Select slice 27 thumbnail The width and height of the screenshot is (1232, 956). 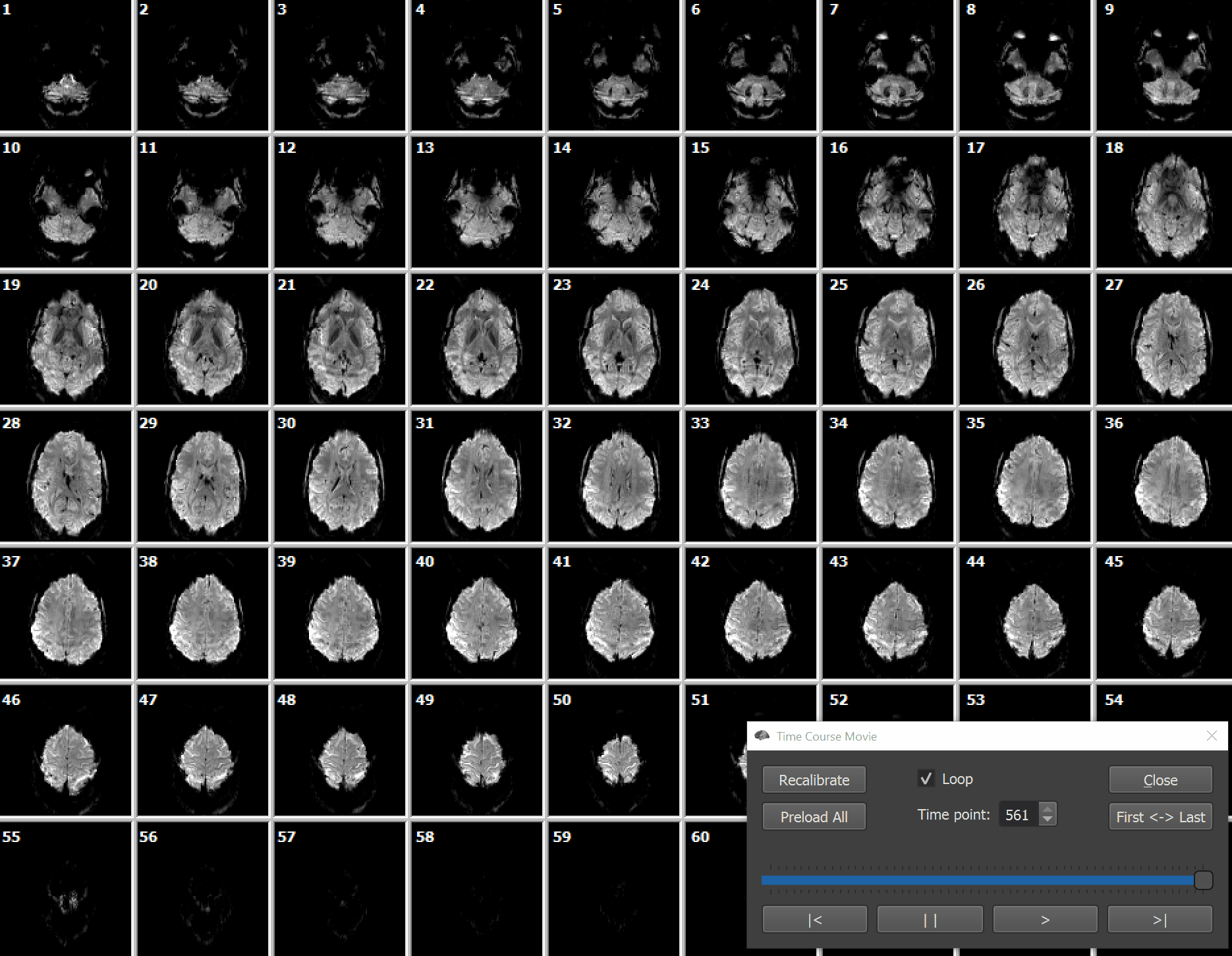[1164, 339]
